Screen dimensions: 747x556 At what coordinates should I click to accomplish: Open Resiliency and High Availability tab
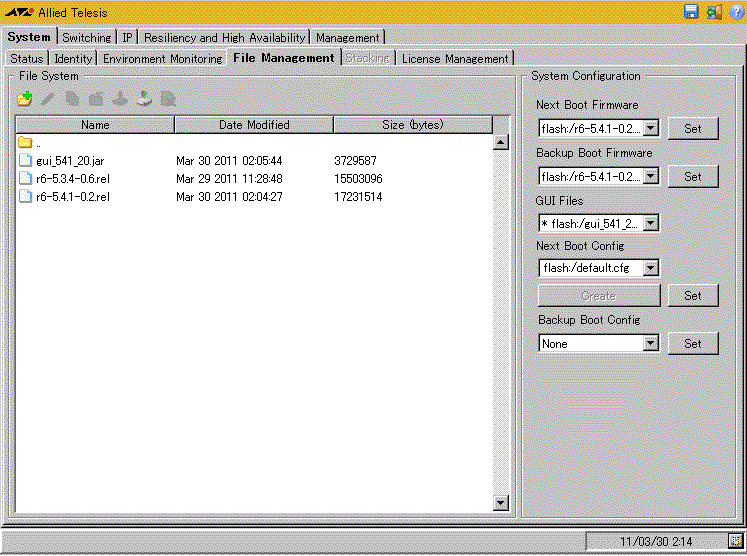point(224,37)
